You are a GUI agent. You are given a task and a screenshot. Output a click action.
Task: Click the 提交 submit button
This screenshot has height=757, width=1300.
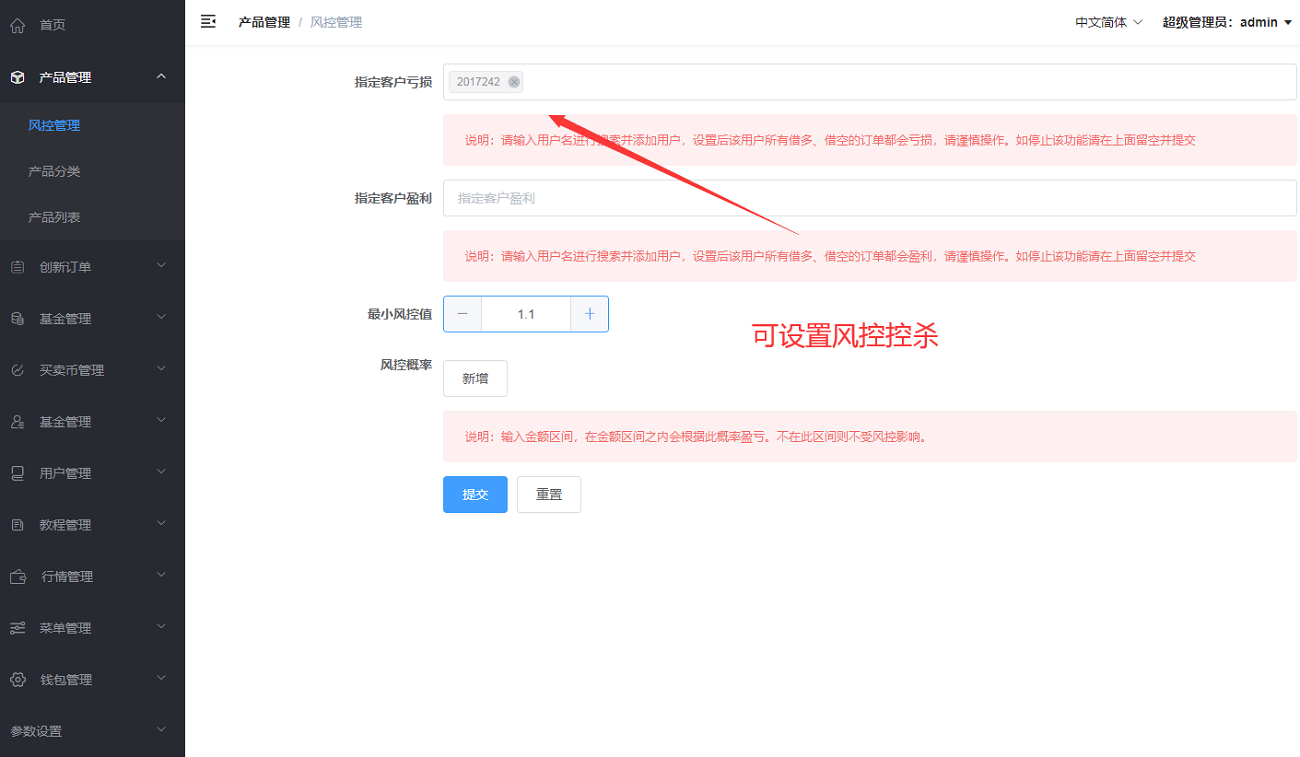[475, 494]
